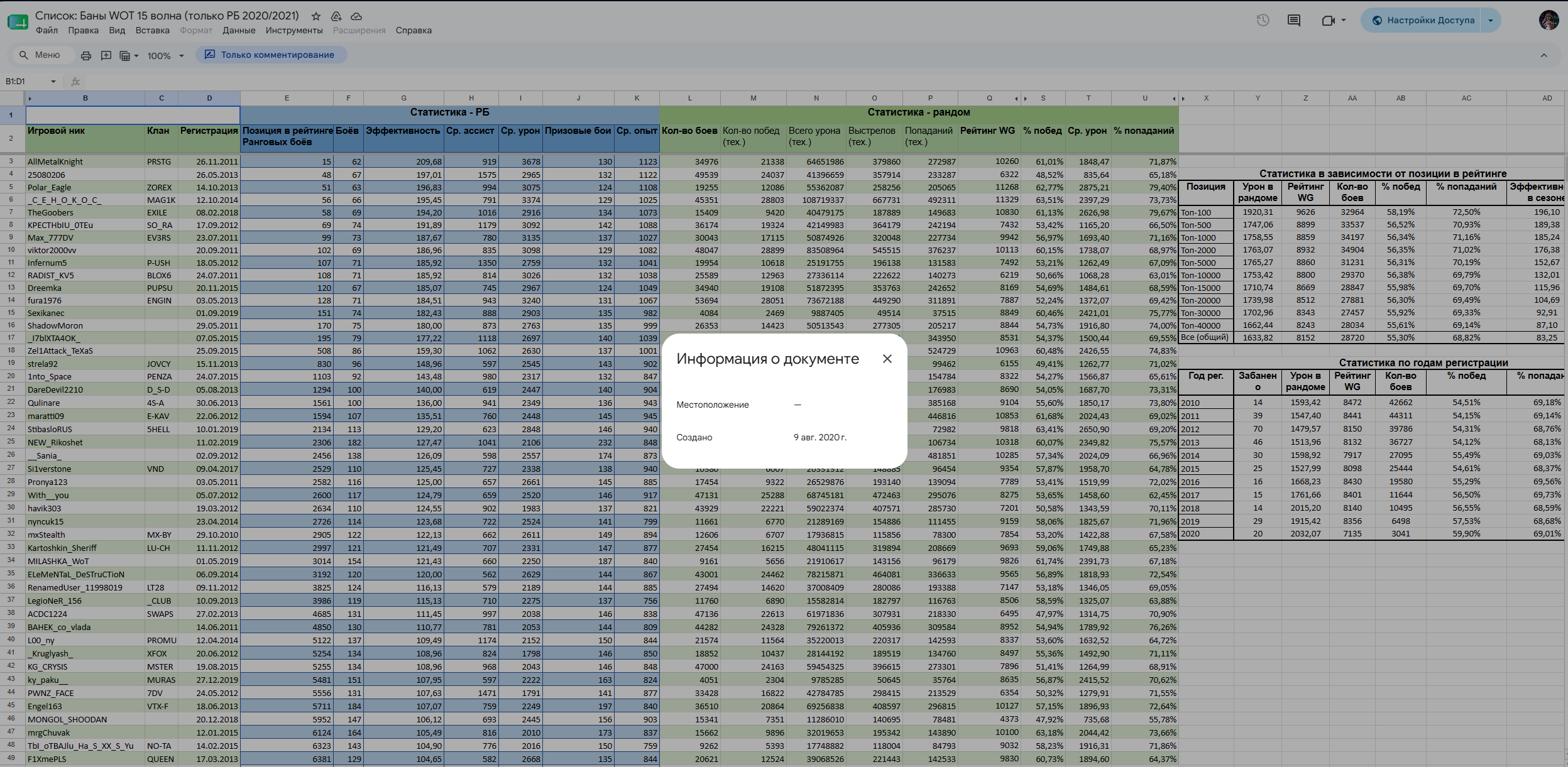Select registration year 2015 cell
The width and height of the screenshot is (1568, 767).
tap(1205, 469)
